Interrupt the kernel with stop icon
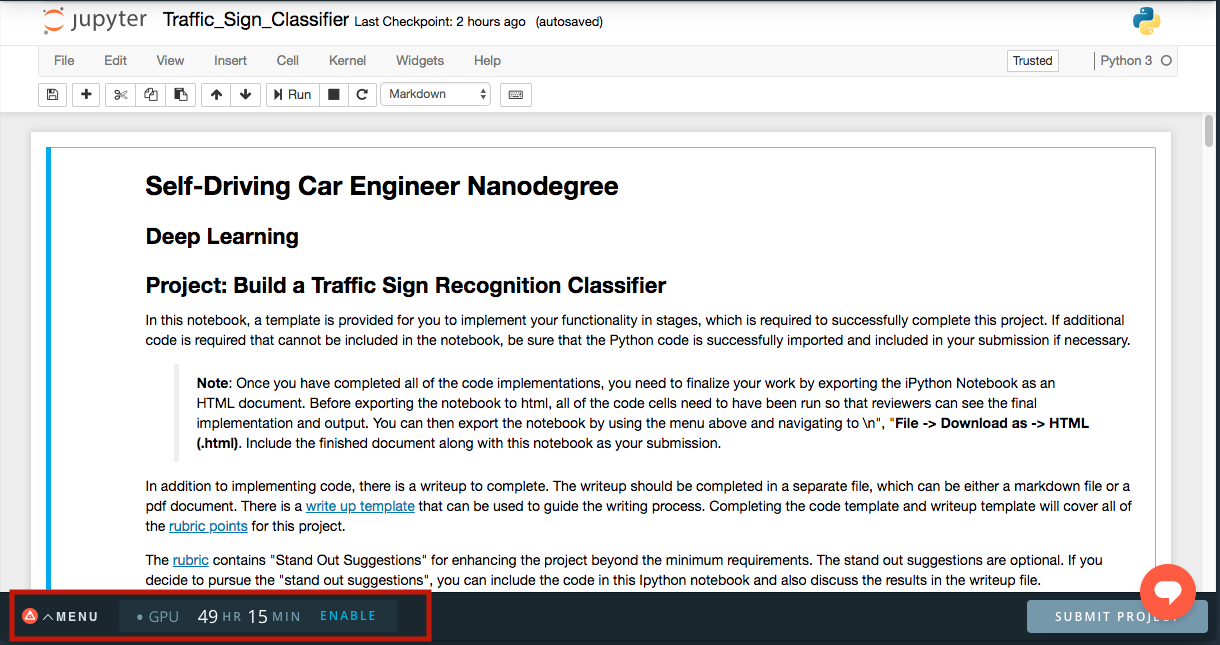The height and width of the screenshot is (645, 1220). pos(334,94)
